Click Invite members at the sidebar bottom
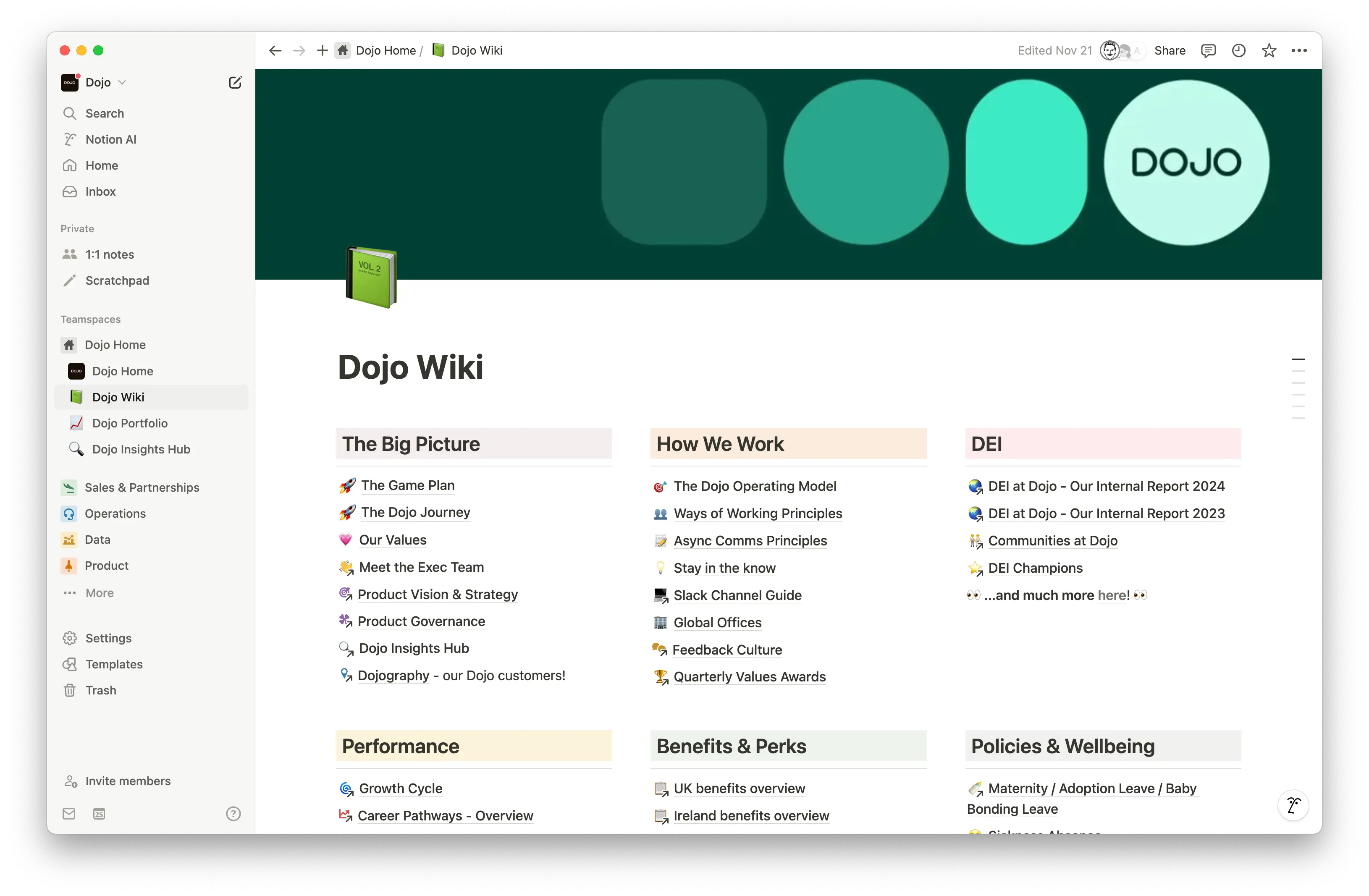Viewport: 1369px width, 896px height. point(128,781)
